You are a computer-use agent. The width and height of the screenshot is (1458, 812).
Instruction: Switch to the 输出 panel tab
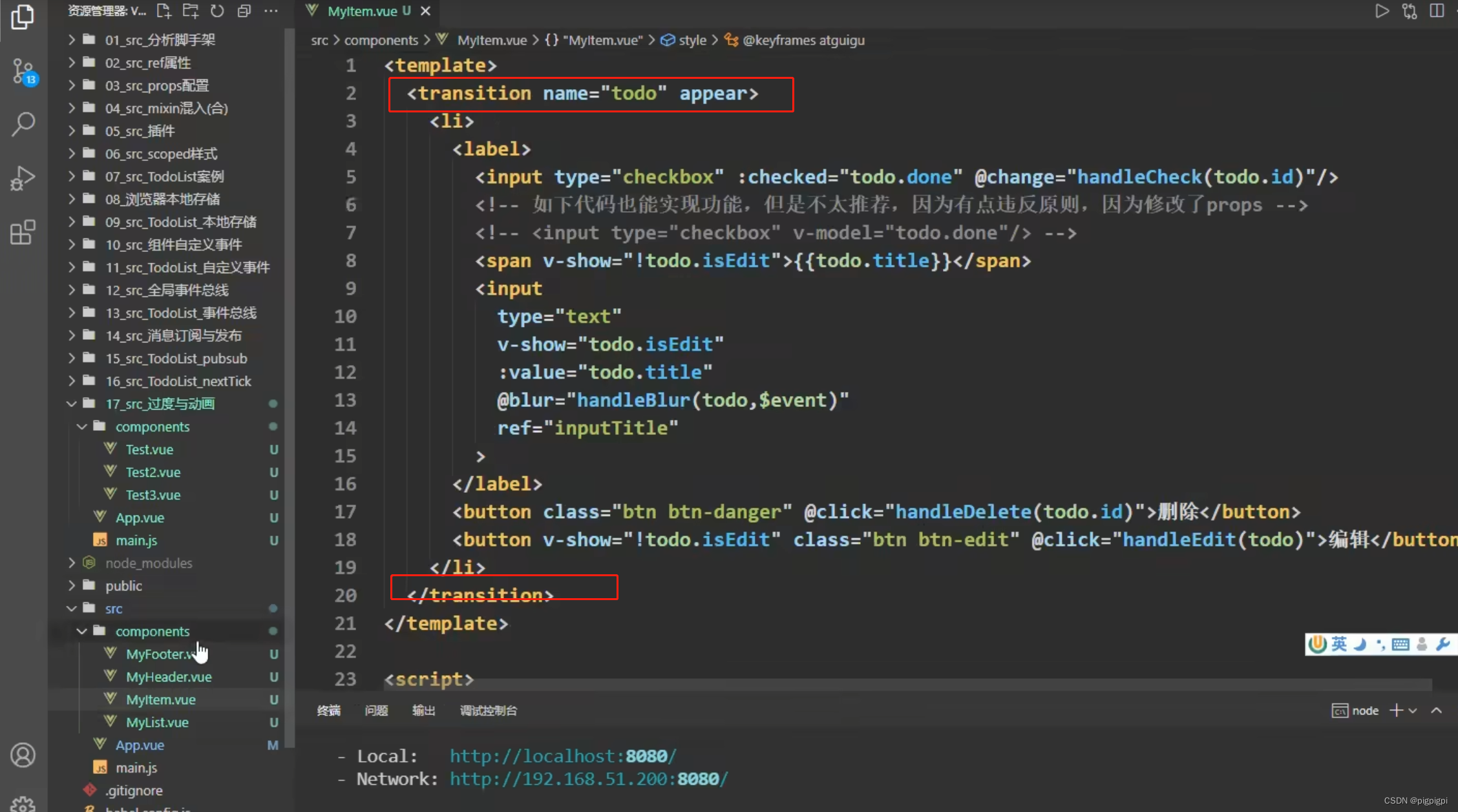pyautogui.click(x=424, y=711)
